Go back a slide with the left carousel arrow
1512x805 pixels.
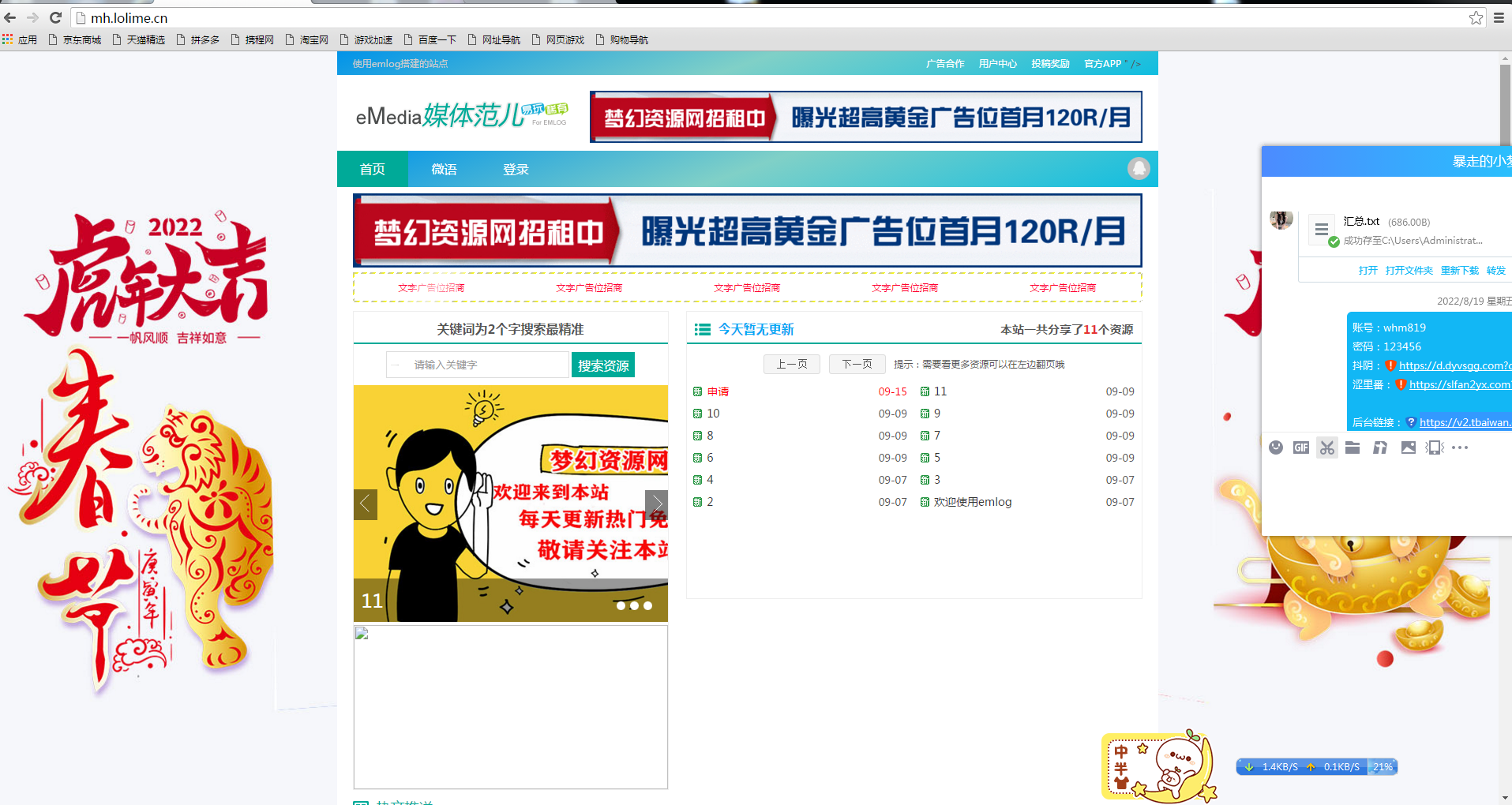(x=365, y=504)
